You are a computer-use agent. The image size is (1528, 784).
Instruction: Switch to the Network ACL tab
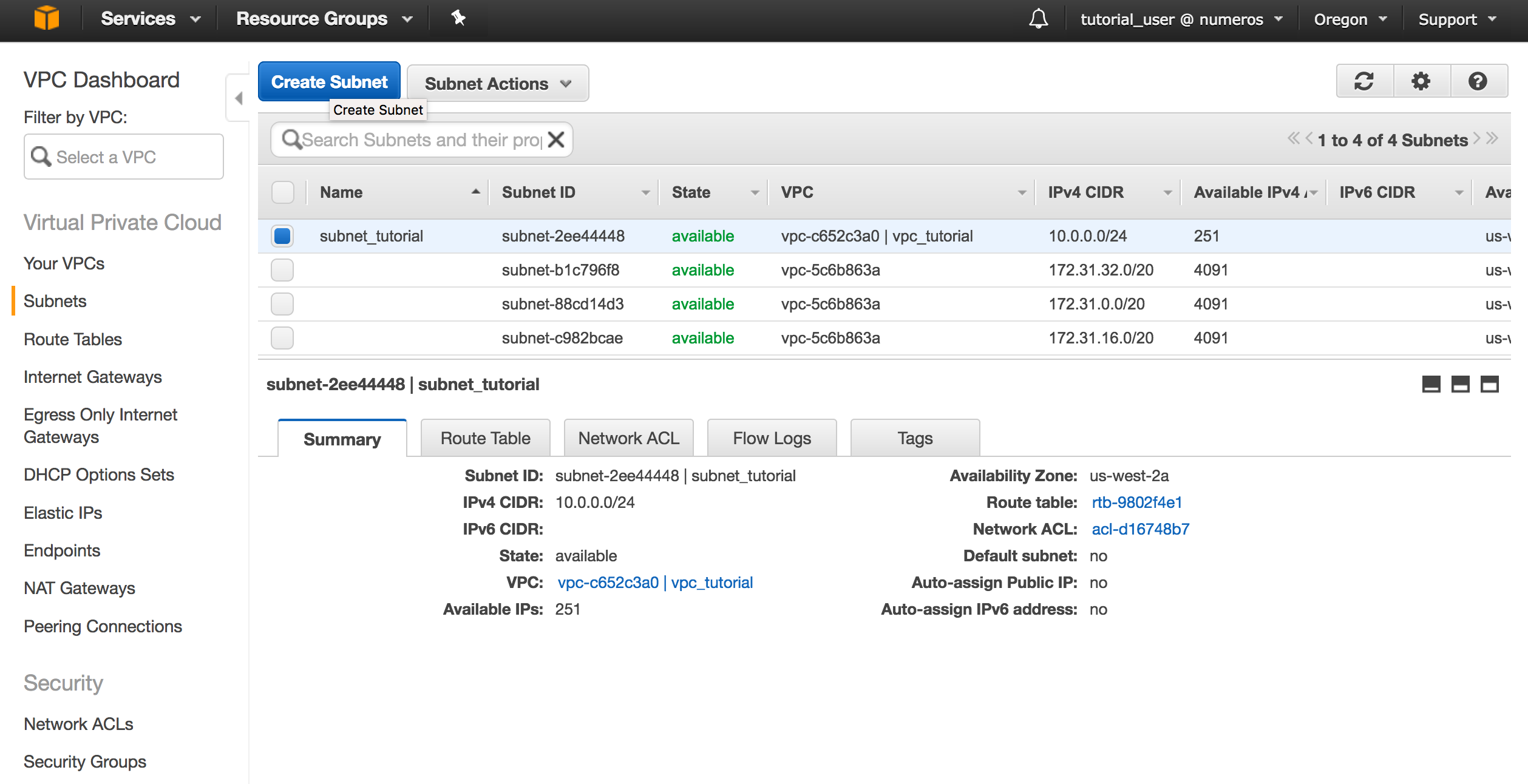click(x=629, y=438)
